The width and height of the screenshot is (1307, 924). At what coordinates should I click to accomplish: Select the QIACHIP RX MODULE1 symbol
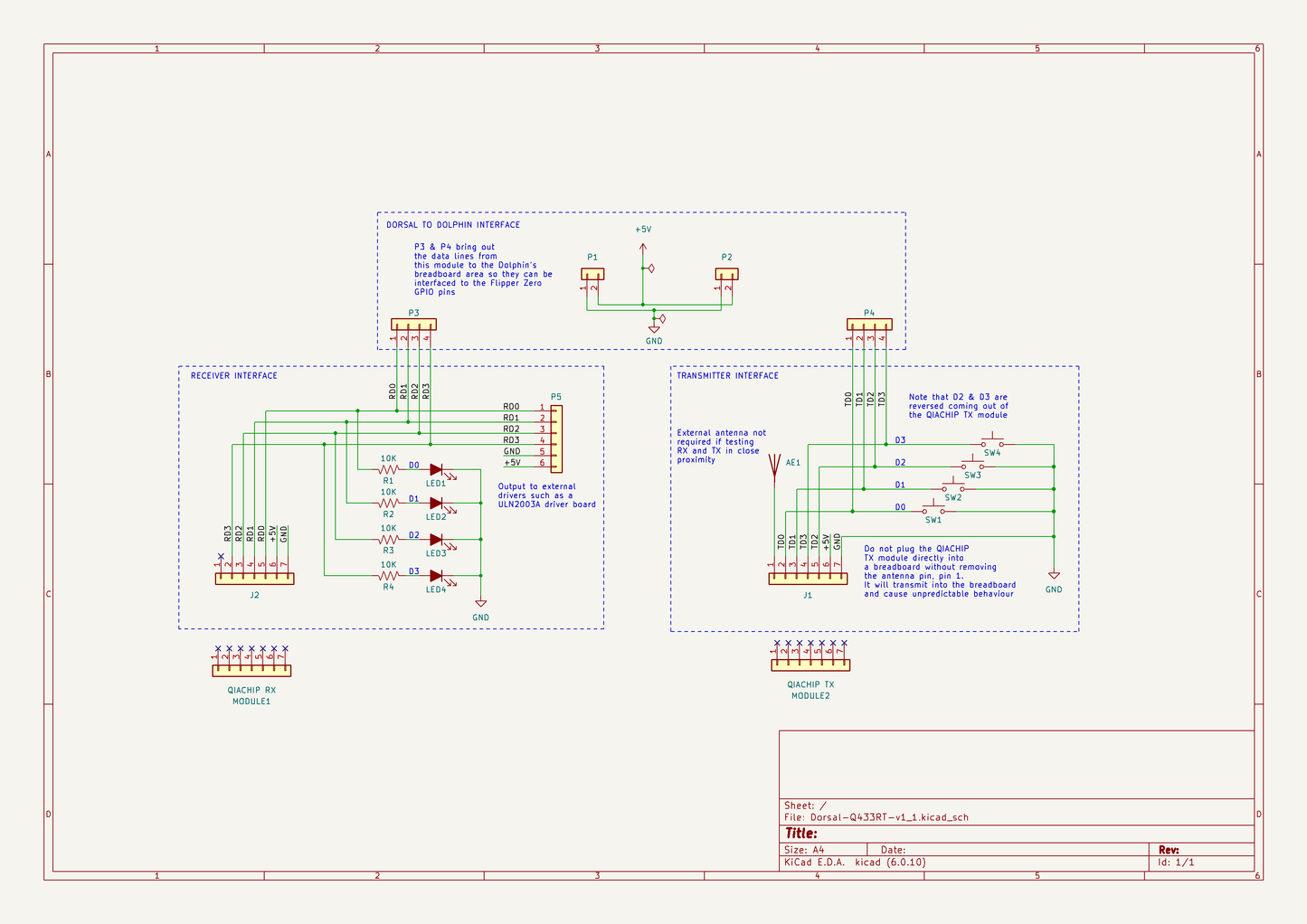[251, 670]
